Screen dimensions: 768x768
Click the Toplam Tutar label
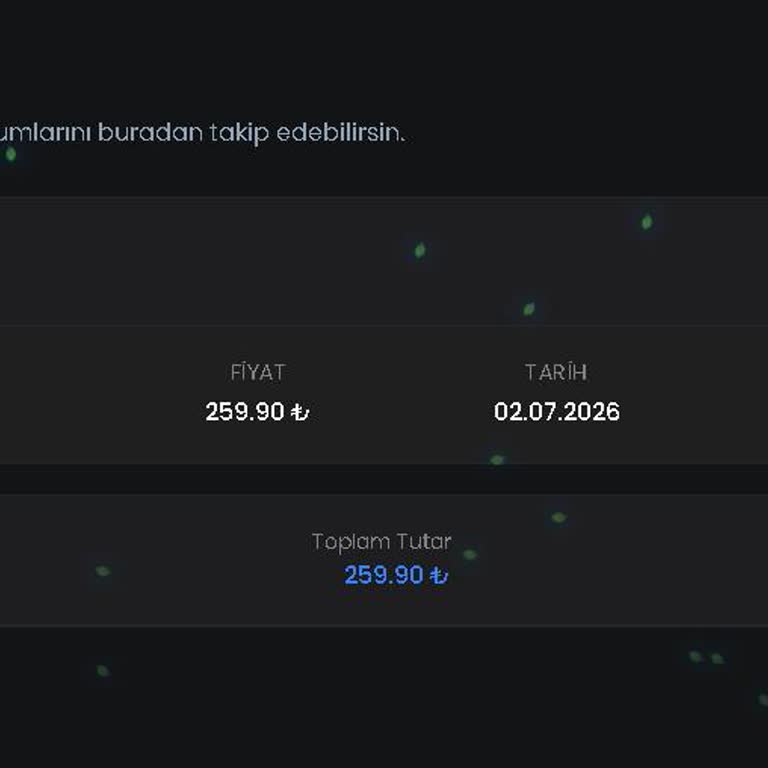(x=382, y=542)
